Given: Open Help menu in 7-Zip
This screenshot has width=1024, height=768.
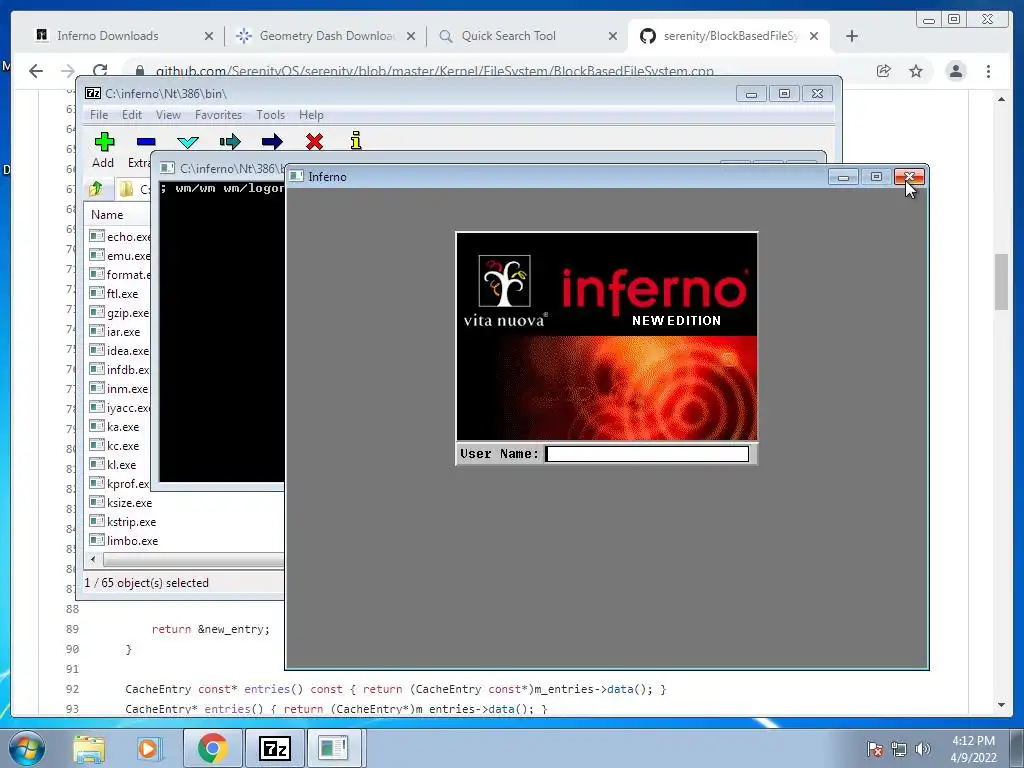Looking at the screenshot, I should click(311, 115).
